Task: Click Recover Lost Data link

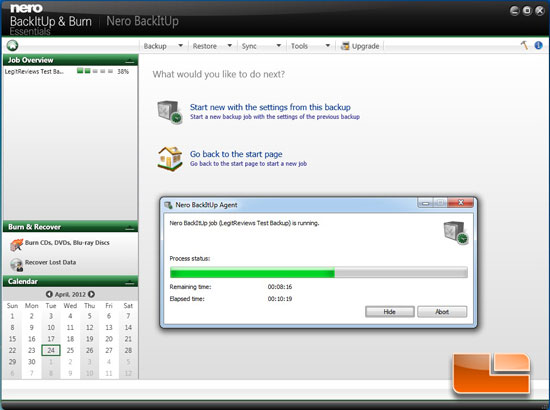Action: (51, 262)
